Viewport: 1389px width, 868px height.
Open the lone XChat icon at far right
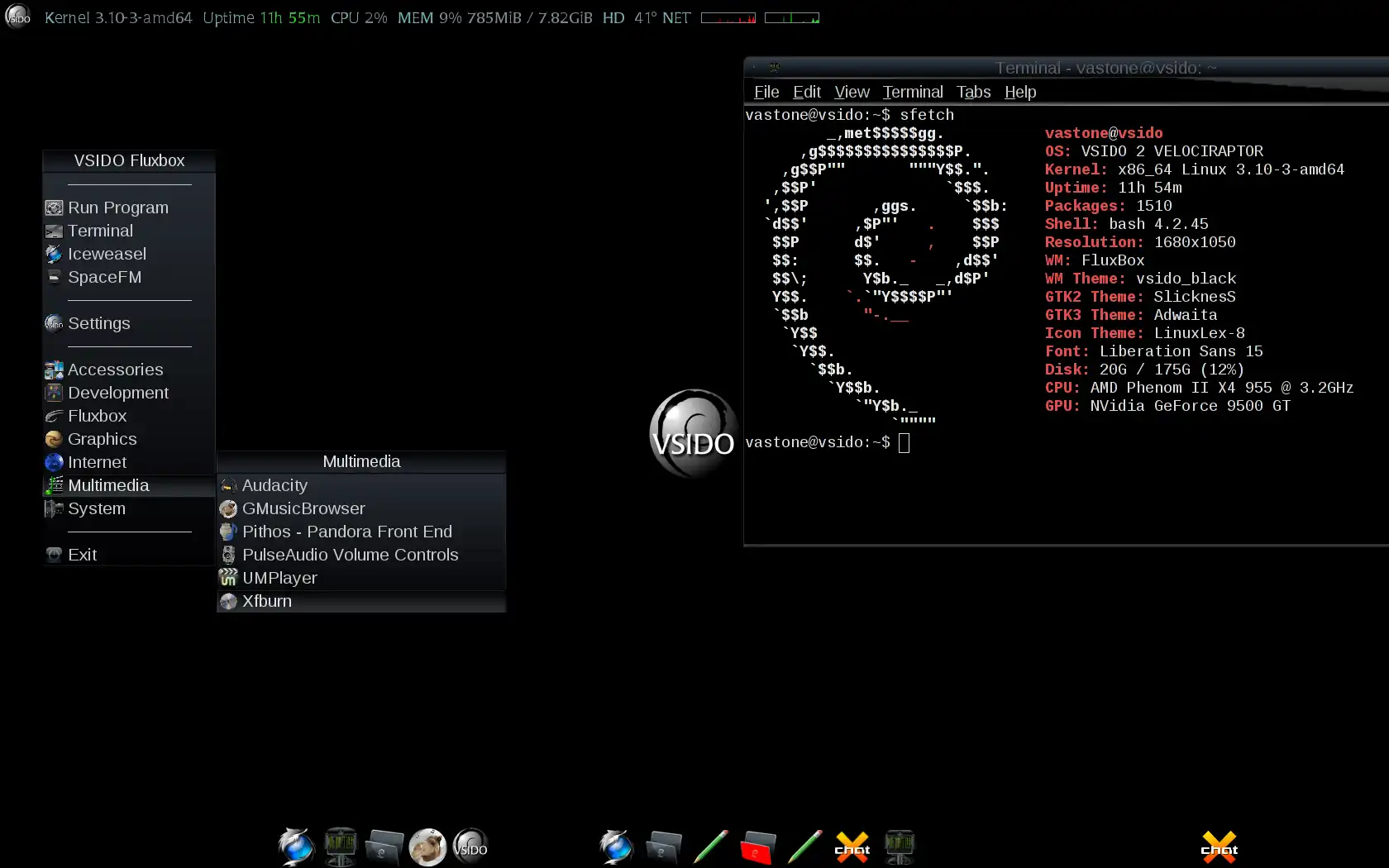coord(1220,847)
